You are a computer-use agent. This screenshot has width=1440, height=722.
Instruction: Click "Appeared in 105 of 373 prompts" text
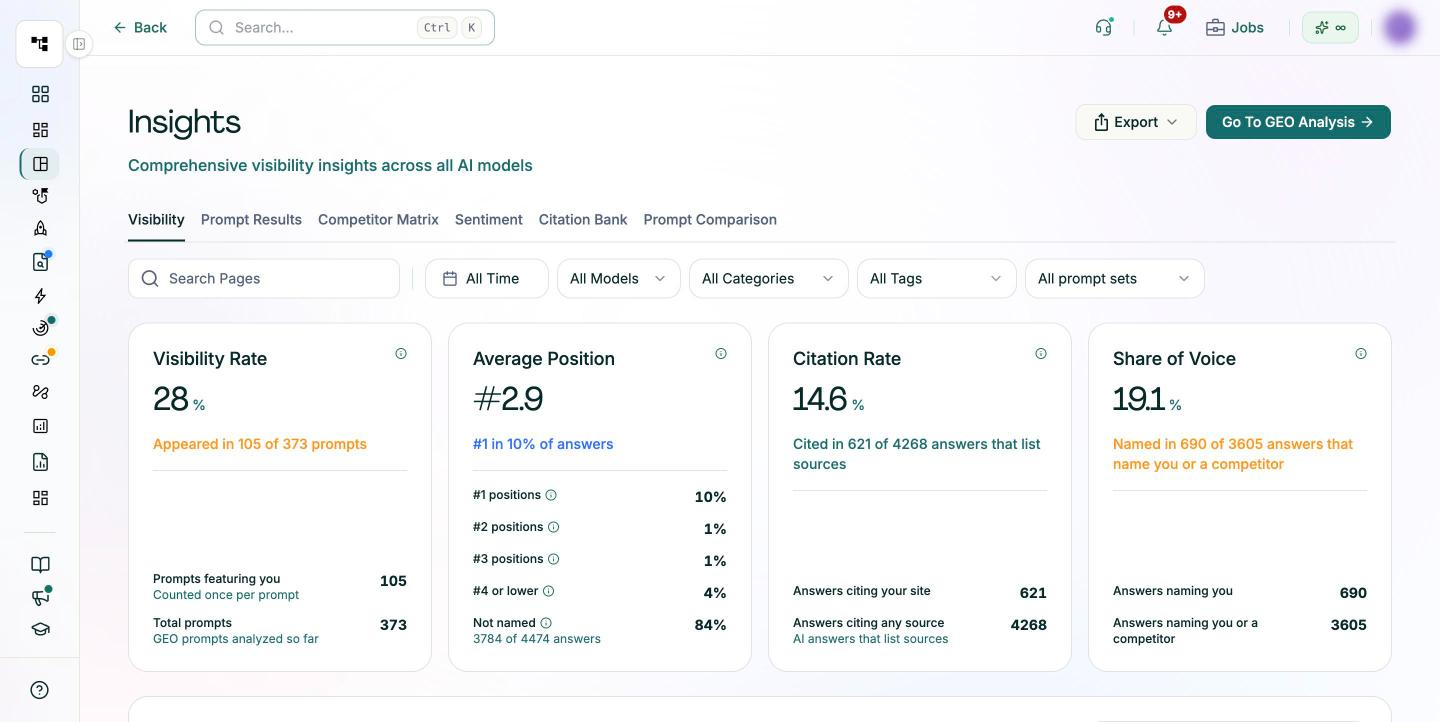(x=260, y=444)
